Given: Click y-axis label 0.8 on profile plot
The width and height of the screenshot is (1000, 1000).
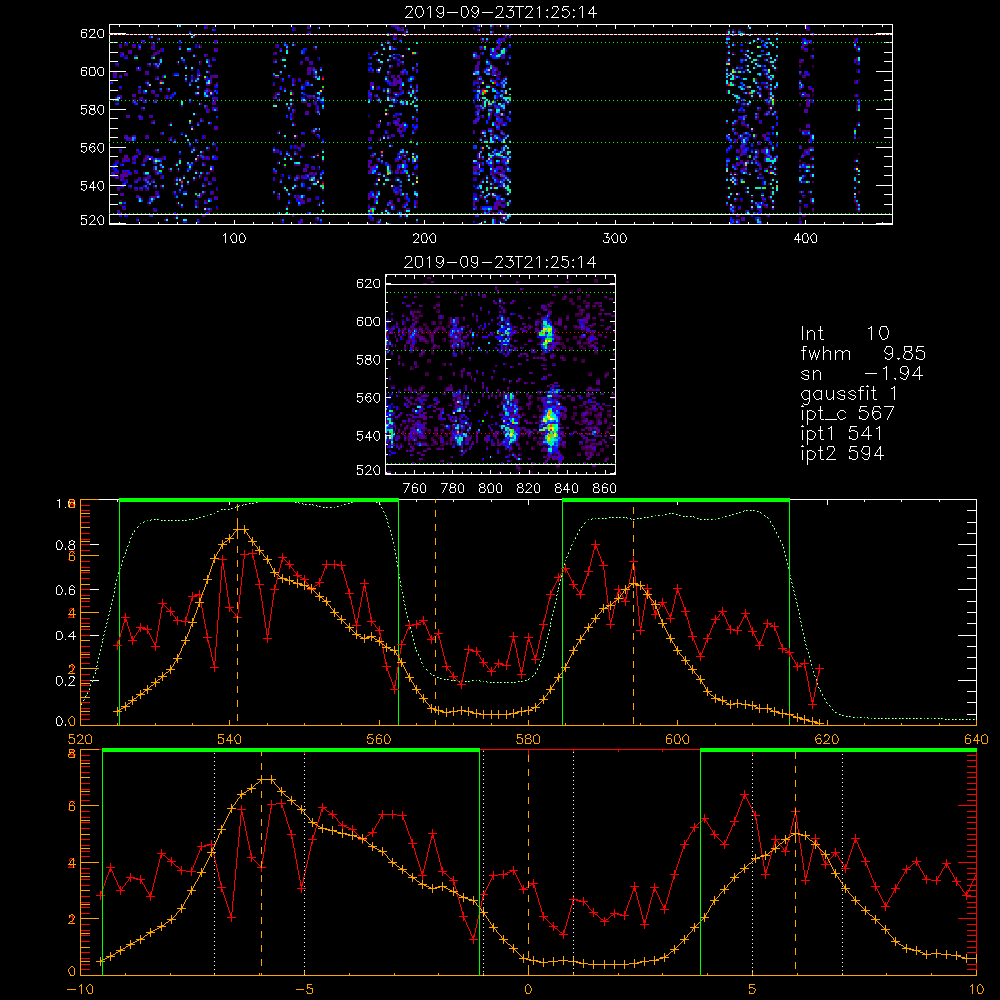Looking at the screenshot, I should (66, 545).
